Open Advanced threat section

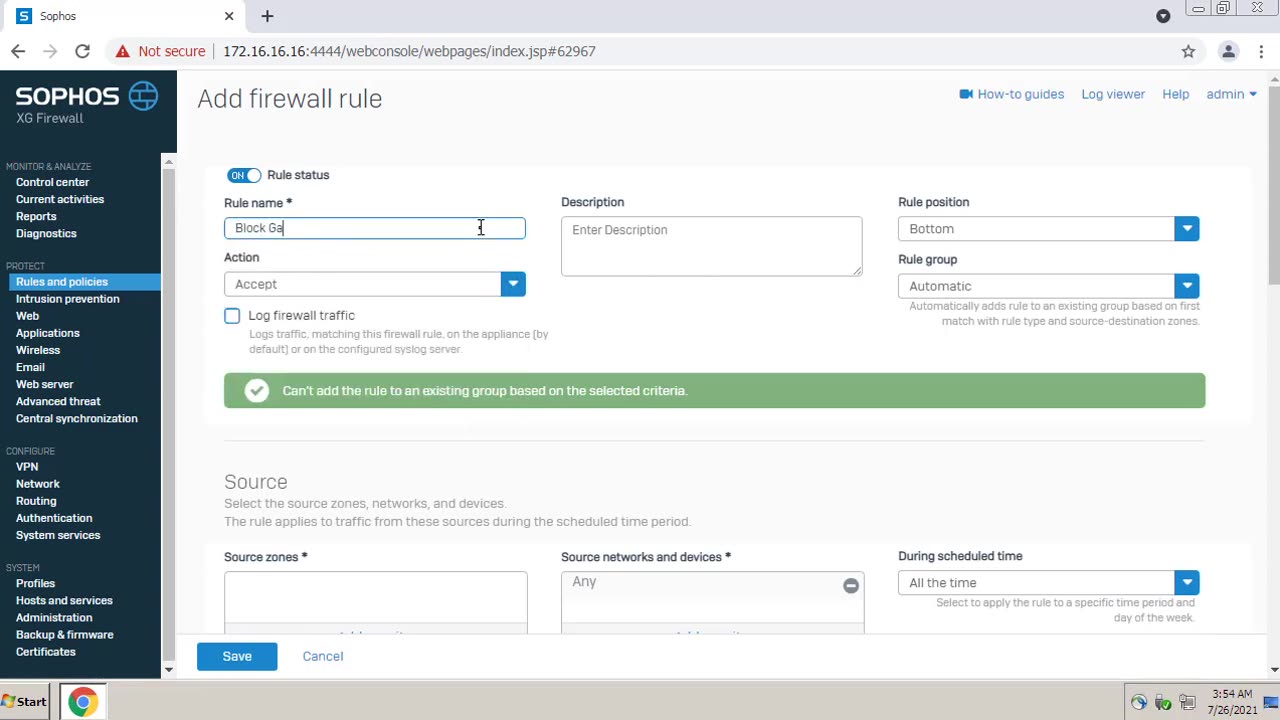(x=58, y=401)
